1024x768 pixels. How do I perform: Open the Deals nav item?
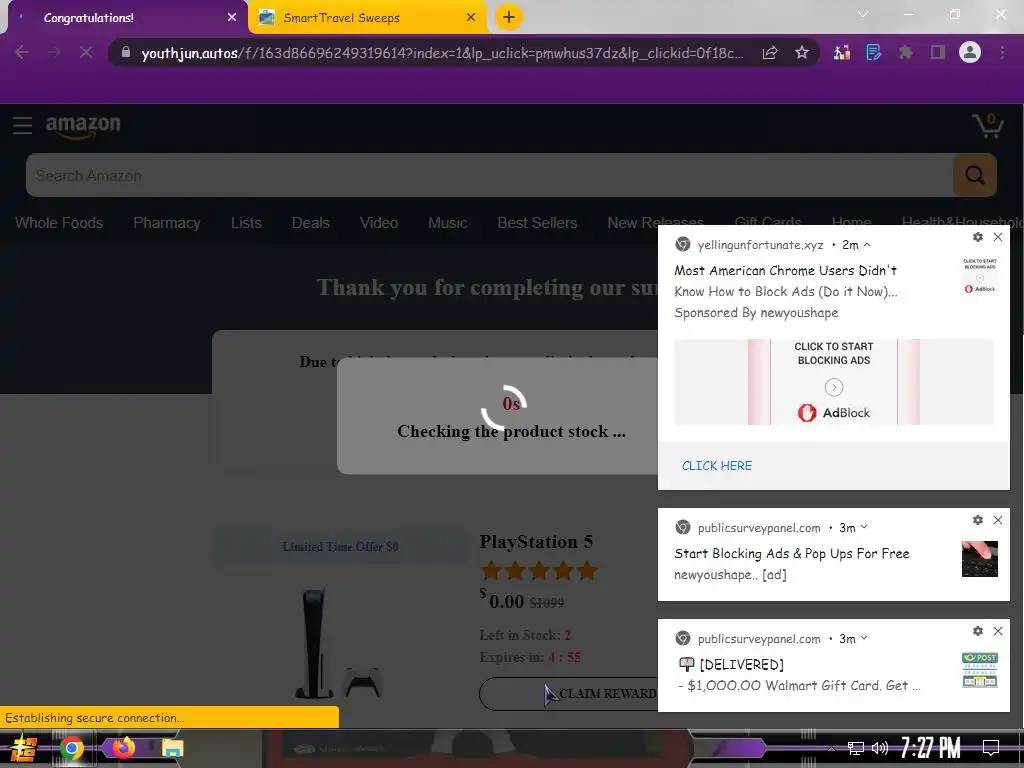tap(310, 223)
